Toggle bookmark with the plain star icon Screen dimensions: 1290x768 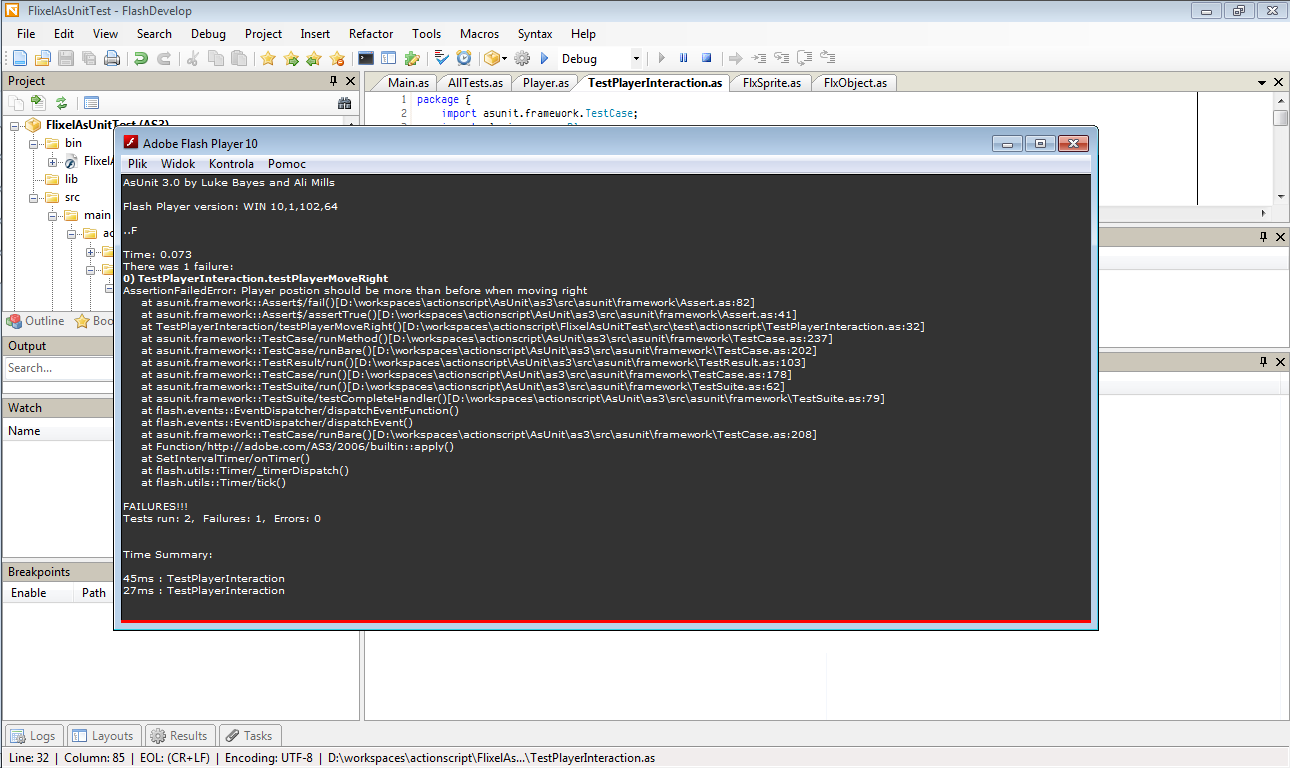click(x=268, y=59)
